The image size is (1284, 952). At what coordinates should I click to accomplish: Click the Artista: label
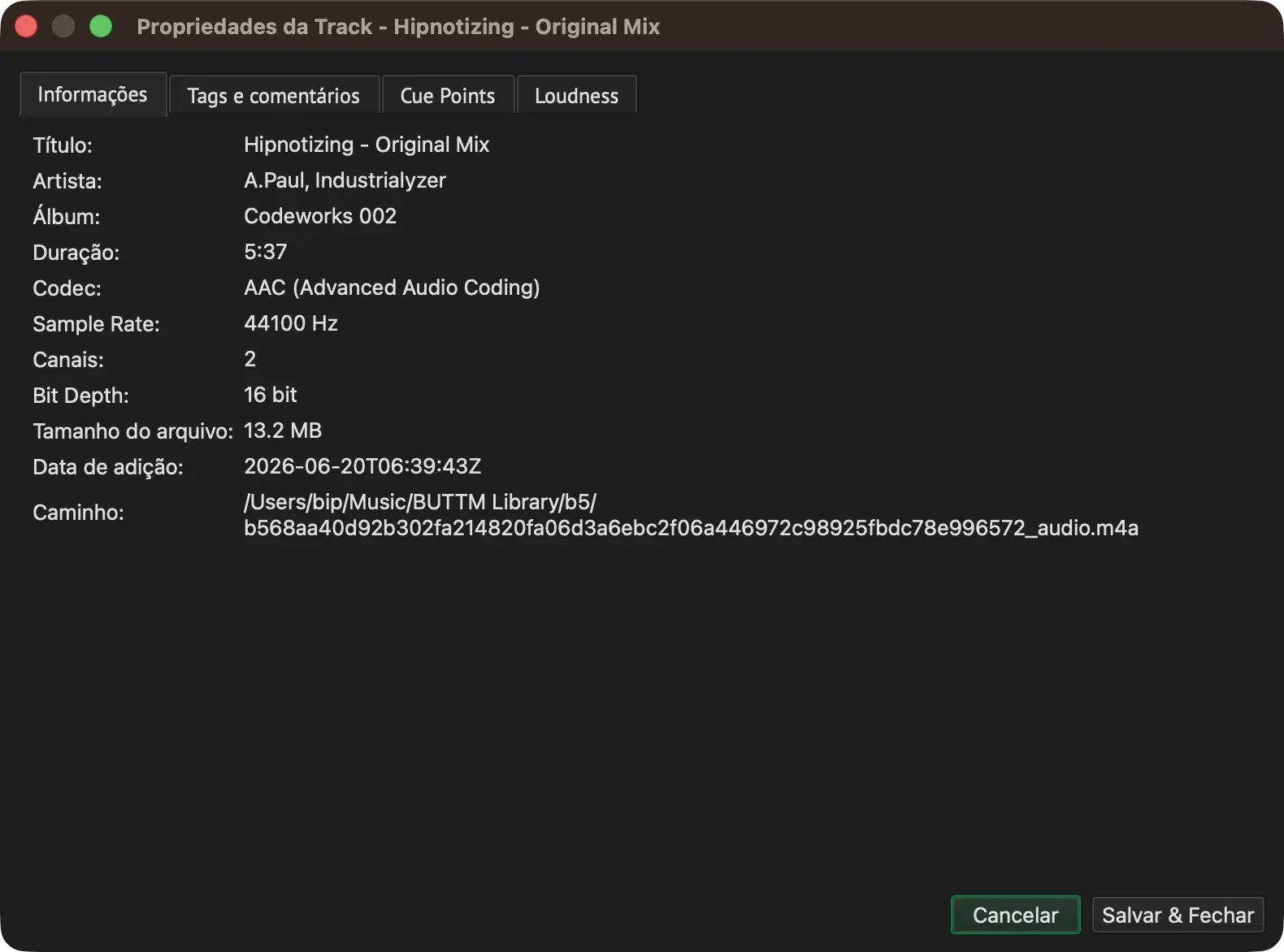tap(67, 181)
